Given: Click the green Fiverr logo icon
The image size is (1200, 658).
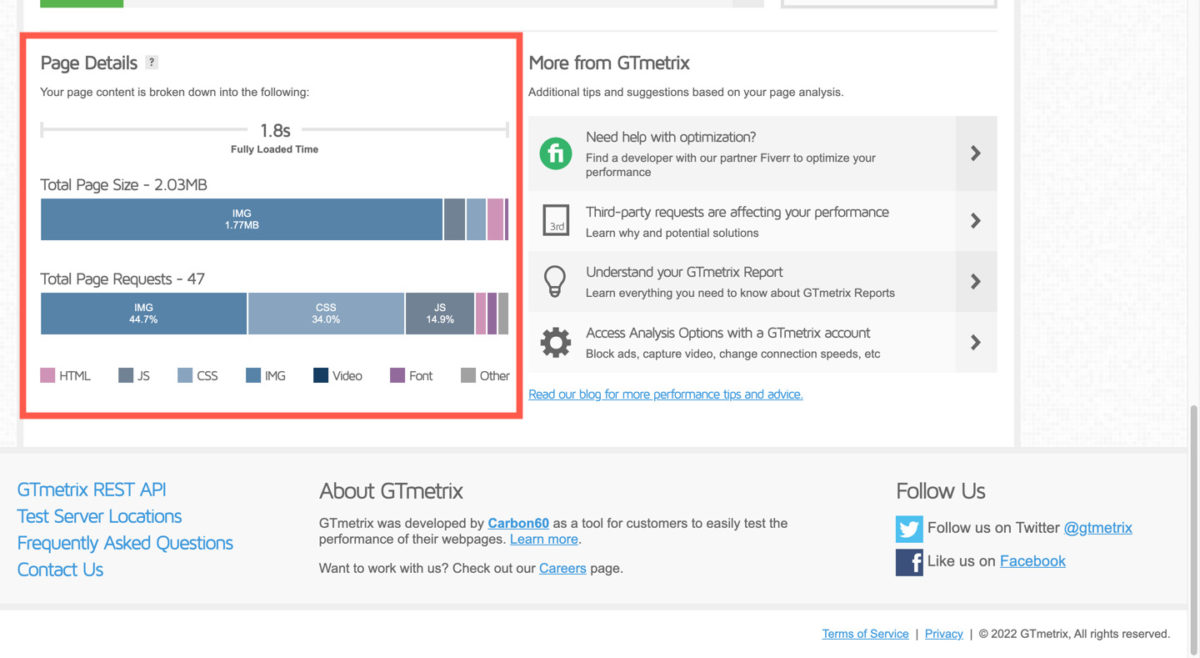Looking at the screenshot, I should [555, 154].
